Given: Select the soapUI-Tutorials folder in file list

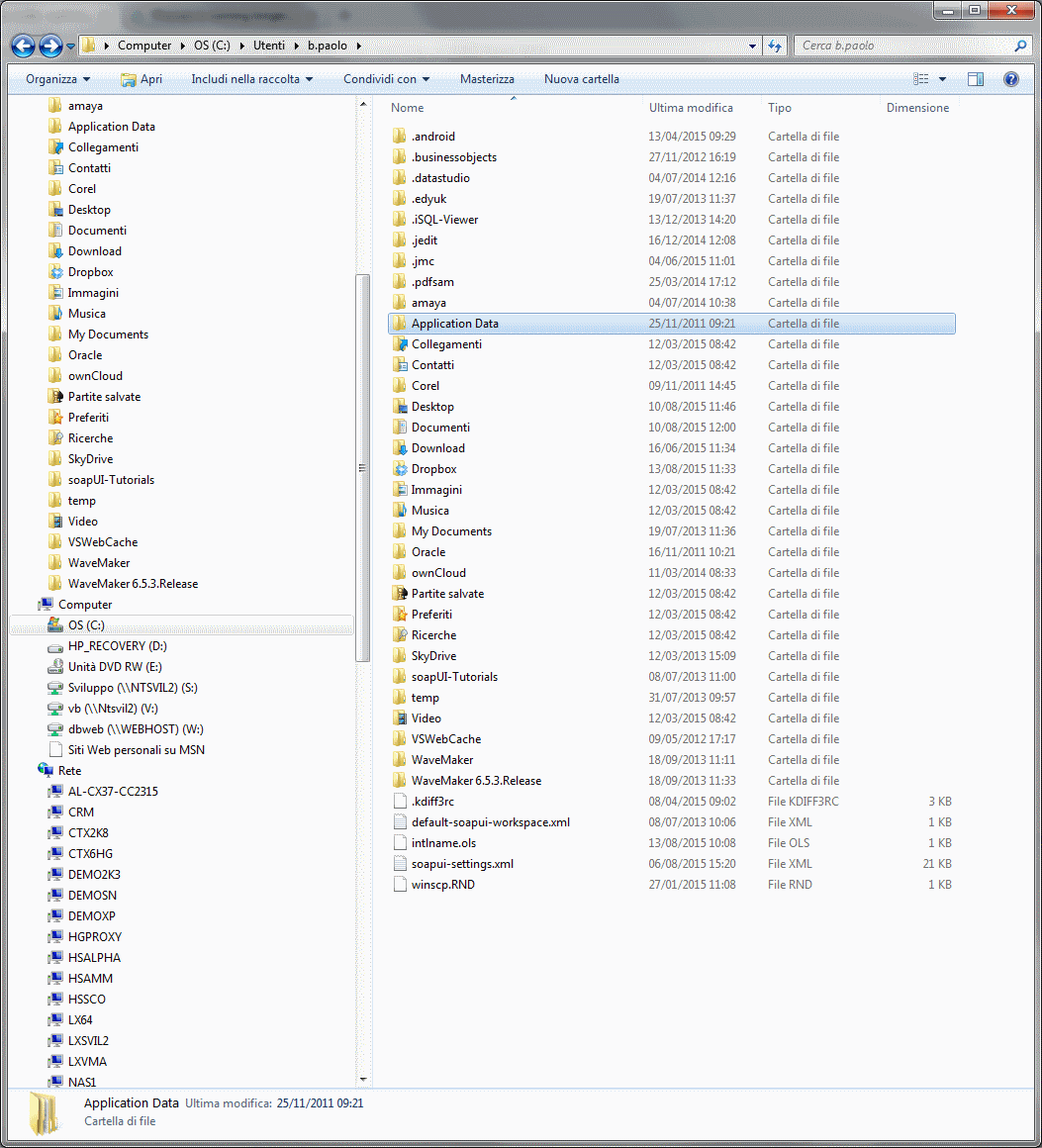Looking at the screenshot, I should 672,677.
